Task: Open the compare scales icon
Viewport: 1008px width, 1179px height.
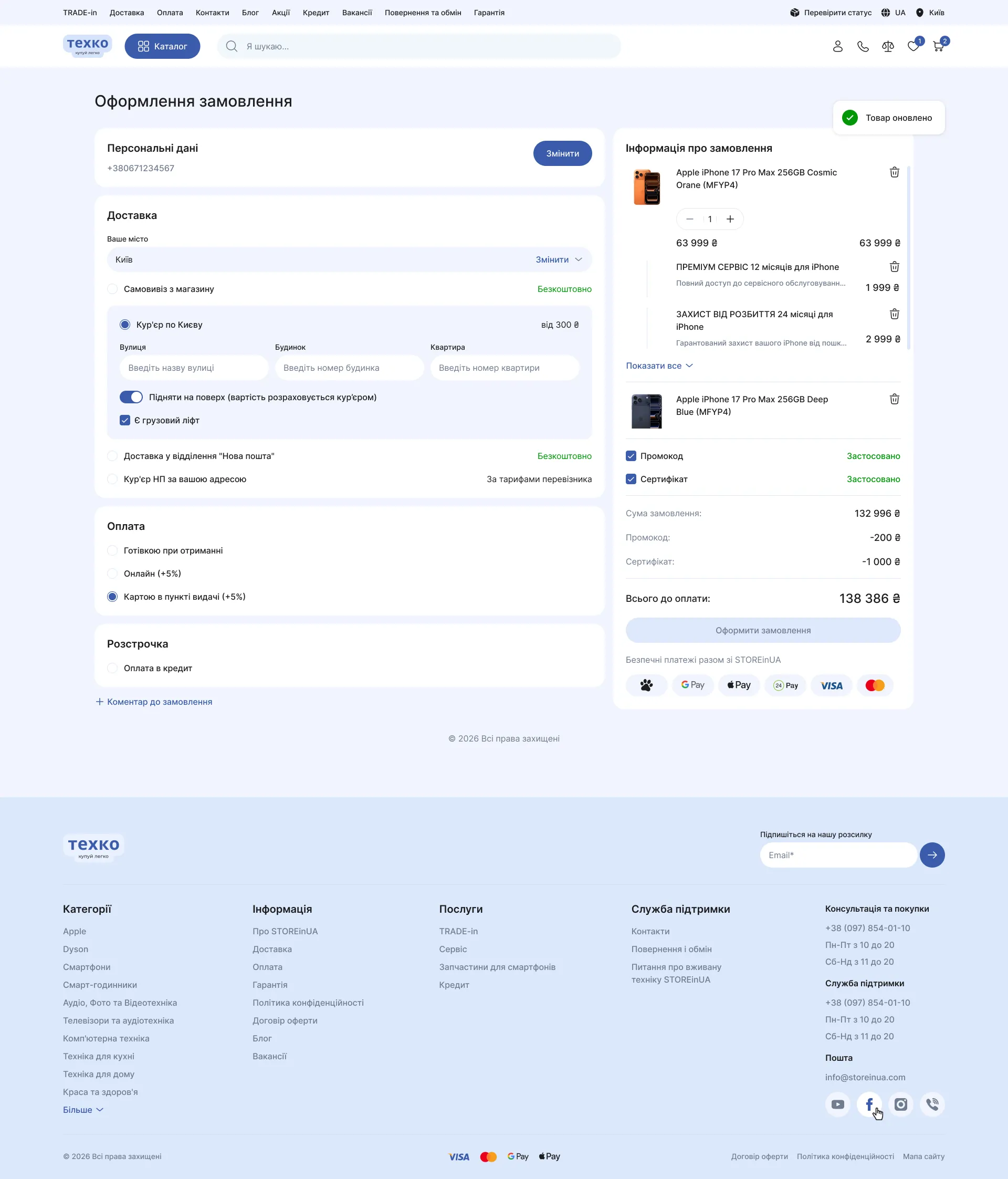Action: (x=887, y=46)
